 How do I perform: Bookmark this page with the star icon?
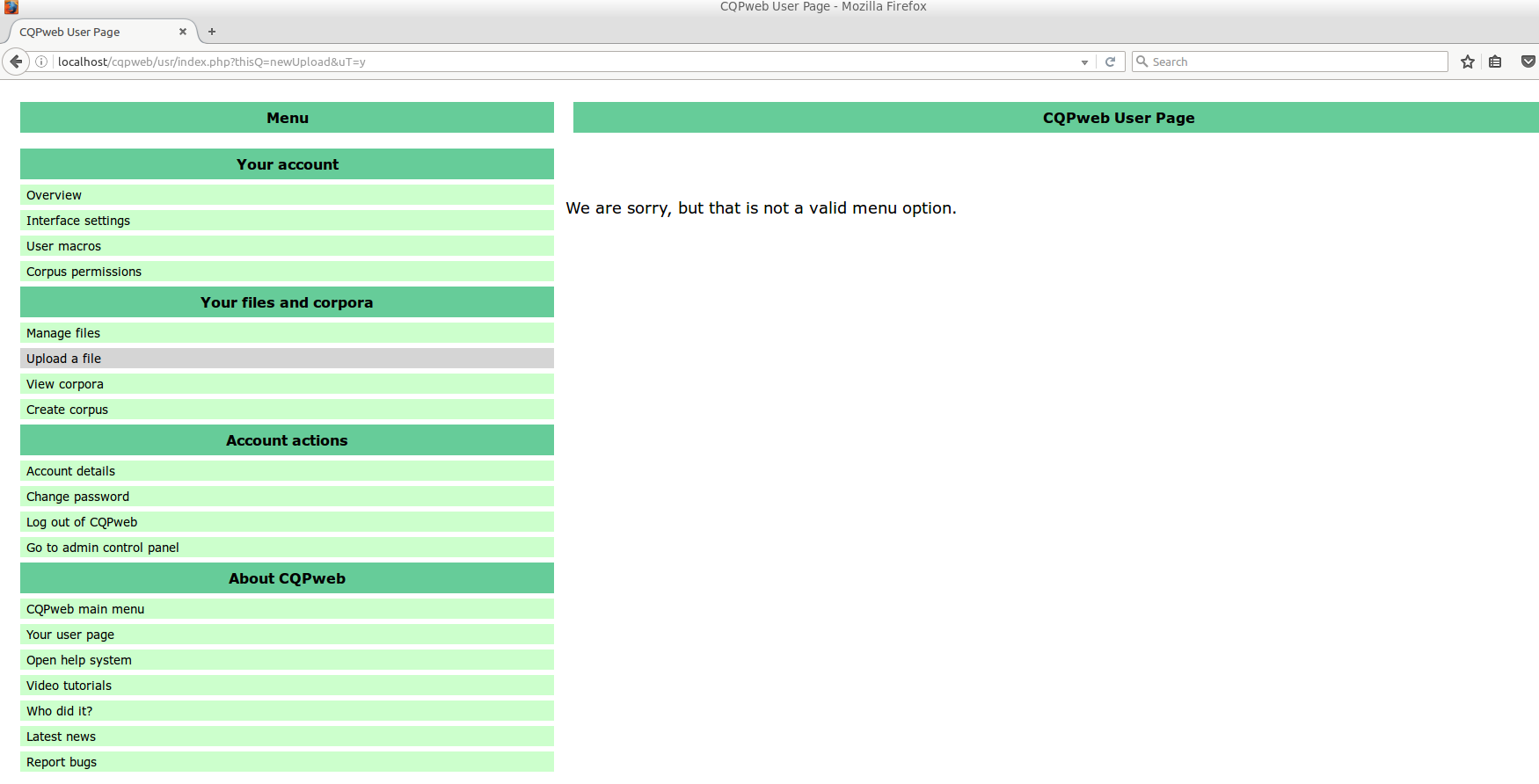pyautogui.click(x=1468, y=62)
